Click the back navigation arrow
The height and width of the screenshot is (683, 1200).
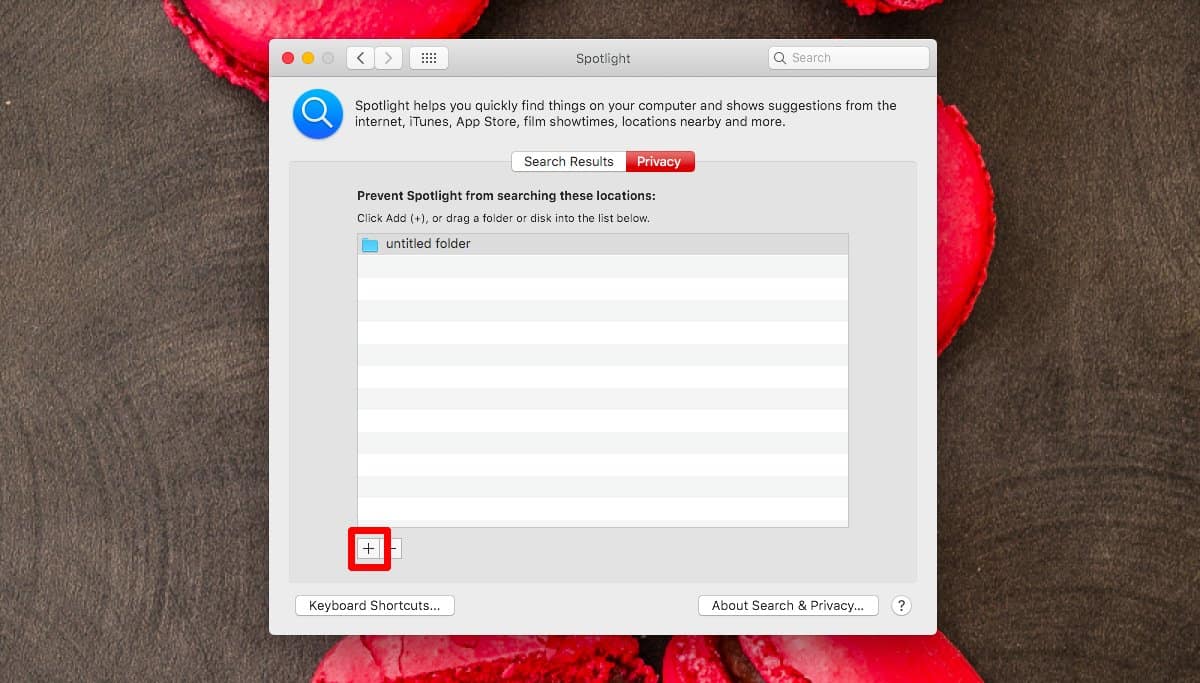tap(360, 57)
